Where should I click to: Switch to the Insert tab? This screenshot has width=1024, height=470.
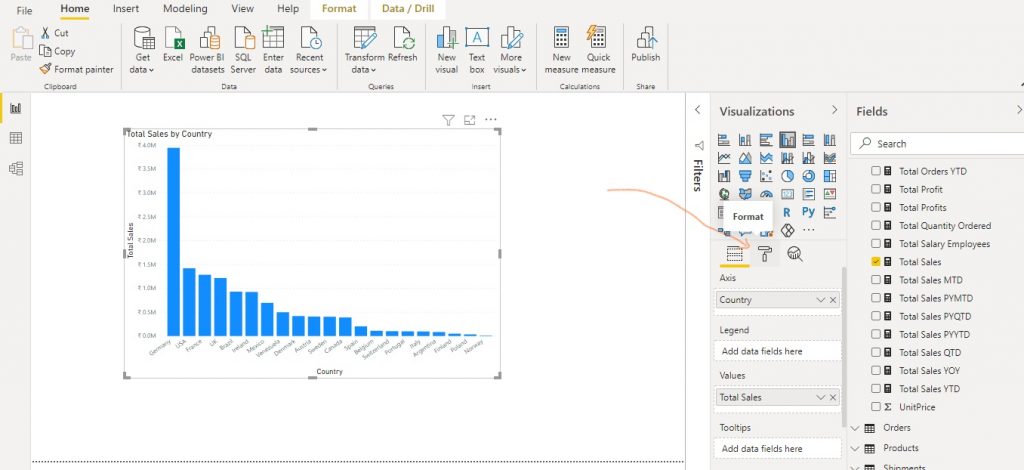coord(125,9)
